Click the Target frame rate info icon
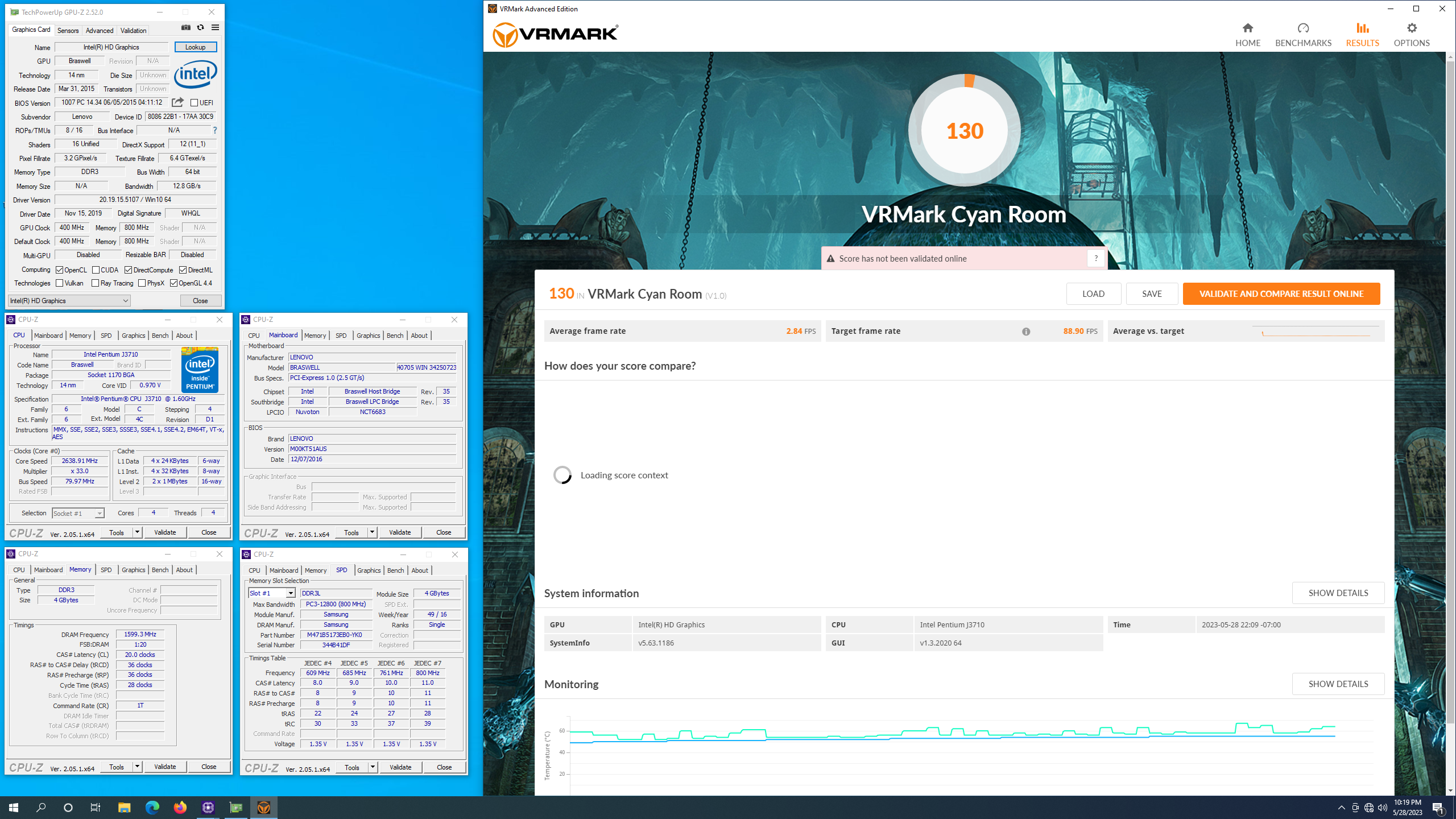Viewport: 1456px width, 819px height. point(1026,332)
